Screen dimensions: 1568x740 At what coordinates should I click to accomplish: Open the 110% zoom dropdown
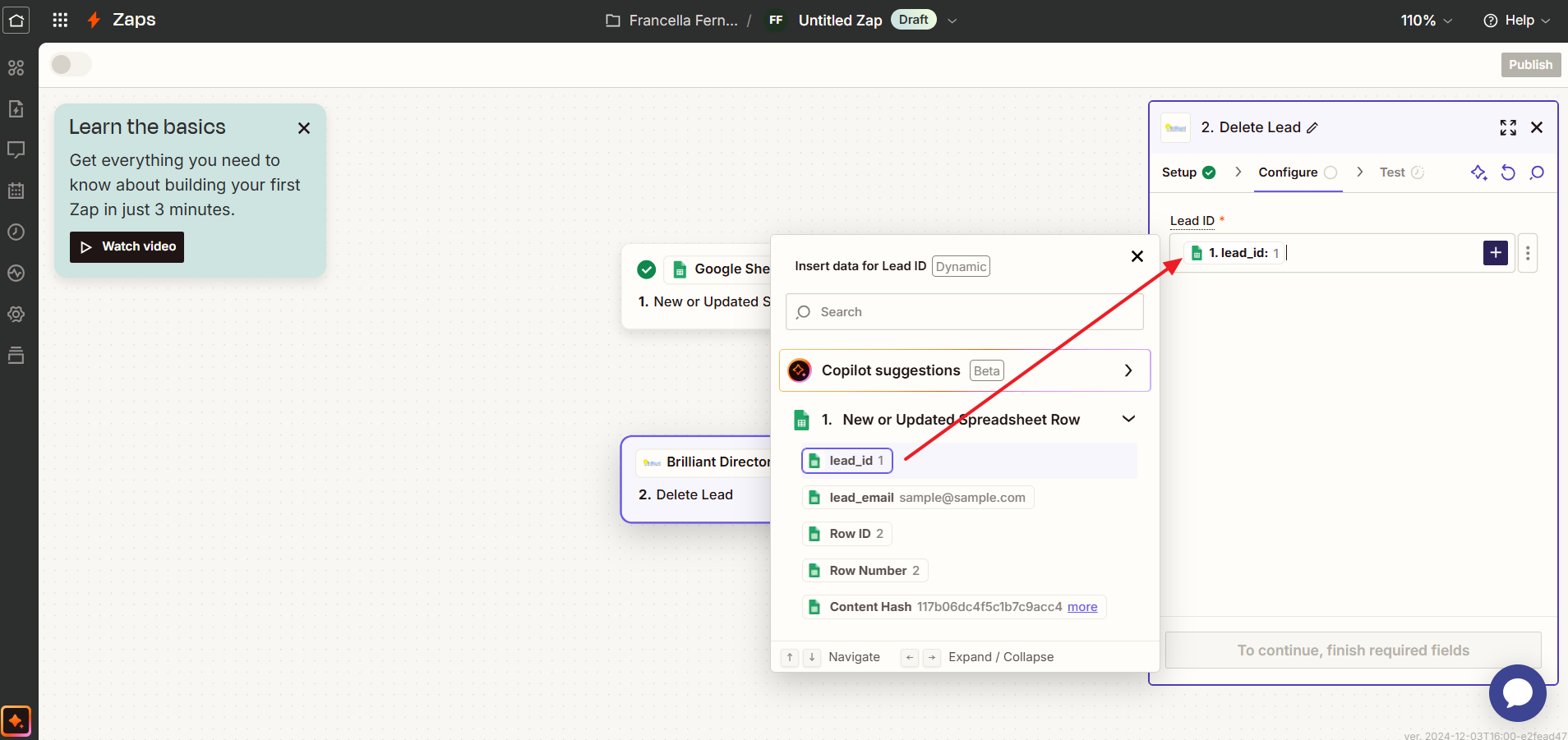[1427, 21]
